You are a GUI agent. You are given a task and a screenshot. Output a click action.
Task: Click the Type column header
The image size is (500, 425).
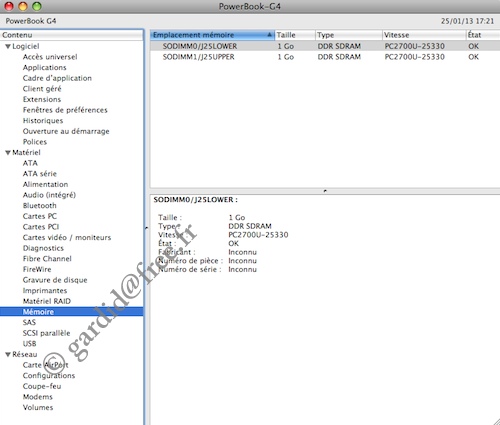[x=349, y=35]
